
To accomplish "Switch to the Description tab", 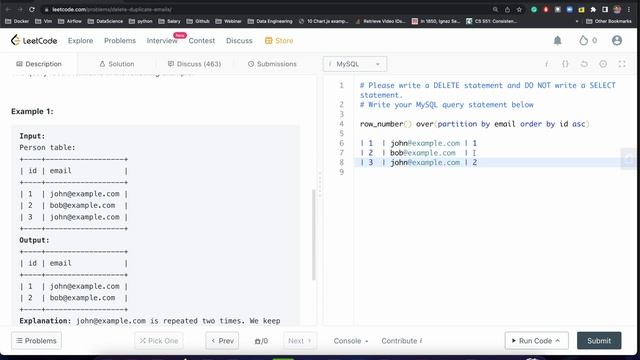I will pos(39,64).
